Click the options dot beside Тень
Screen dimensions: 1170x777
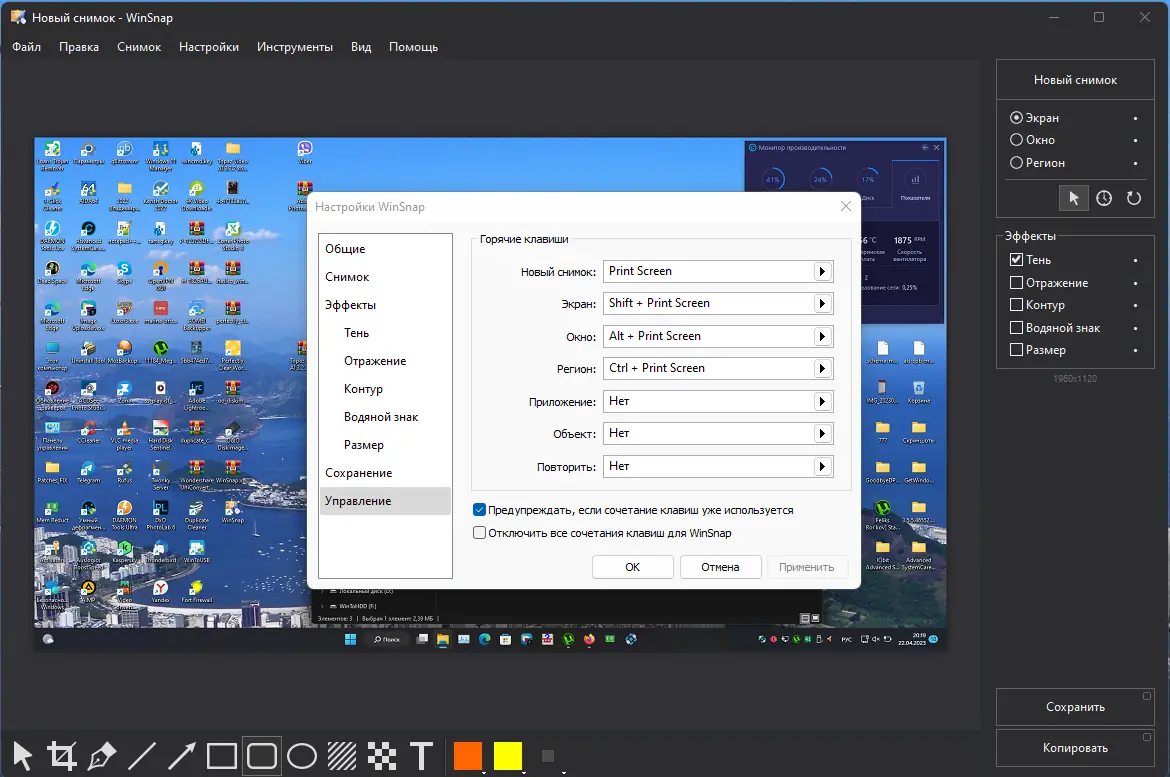(1136, 260)
